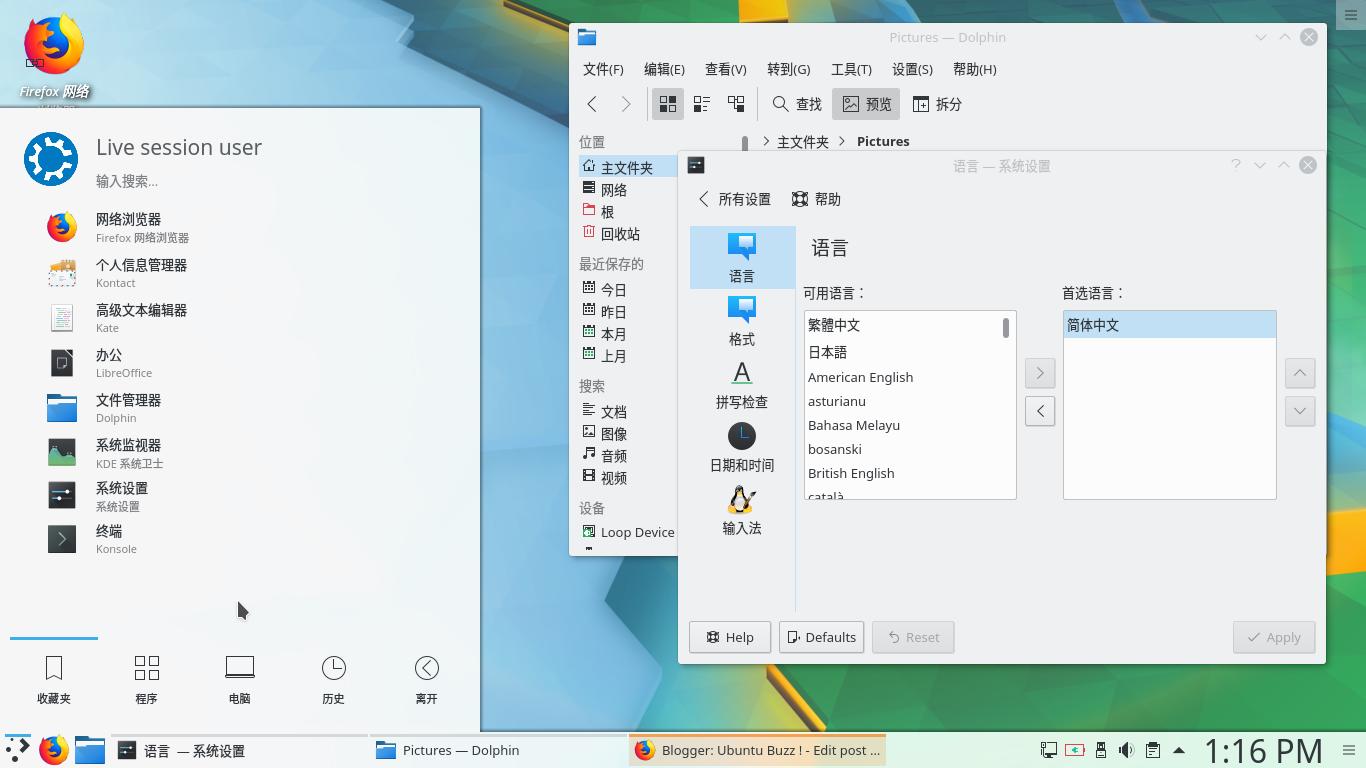The image size is (1366, 768).
Task: Open the volume speaker icon in system tray
Action: tap(1126, 749)
